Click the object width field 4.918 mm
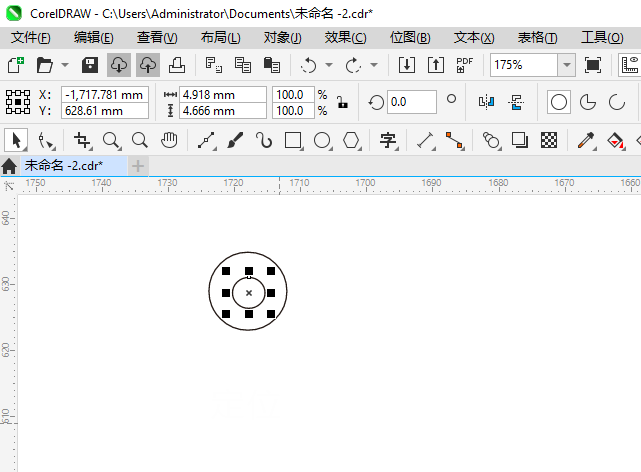 pyautogui.click(x=223, y=95)
